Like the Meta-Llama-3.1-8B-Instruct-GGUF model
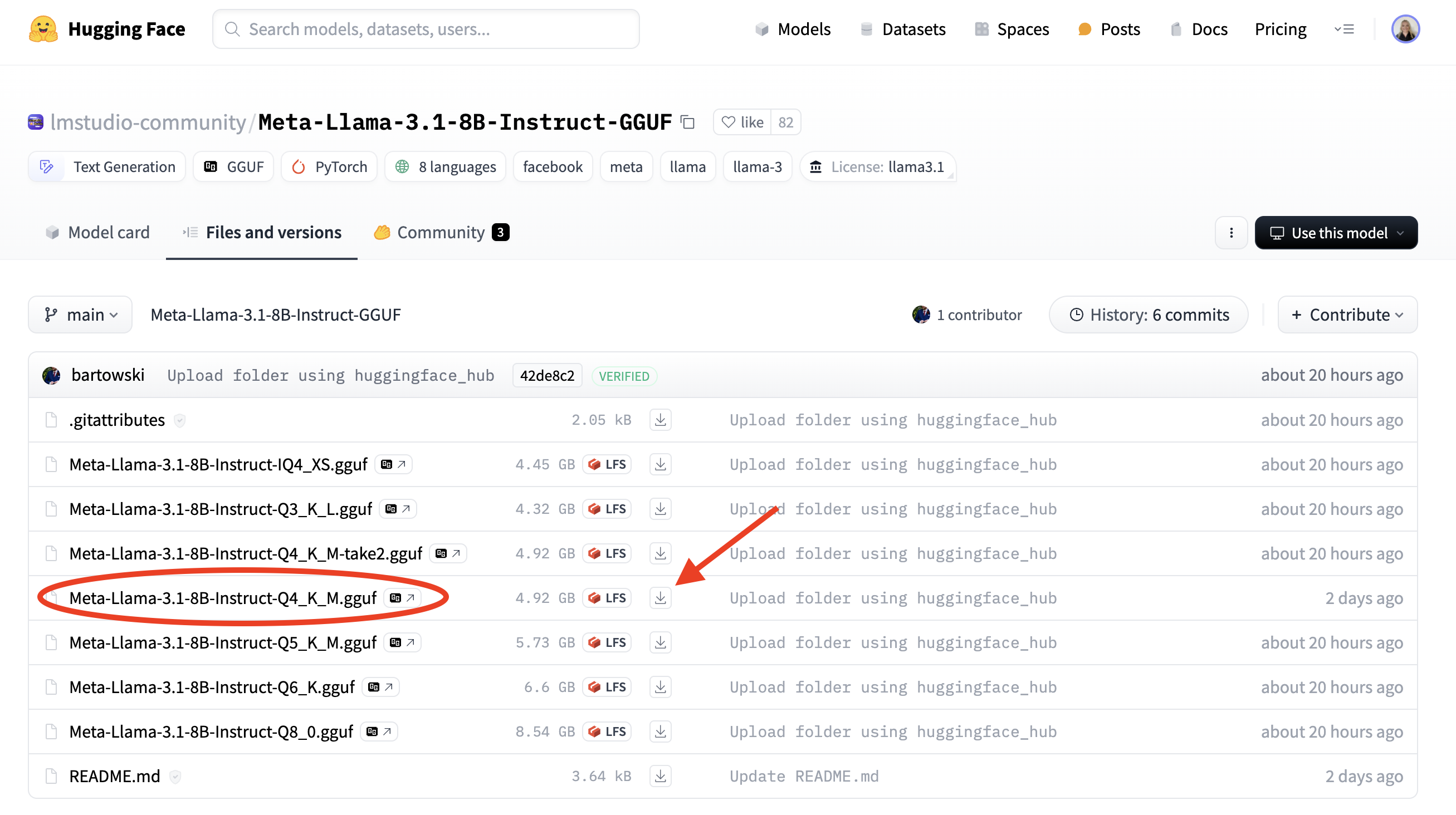The width and height of the screenshot is (1456, 815). 742,122
